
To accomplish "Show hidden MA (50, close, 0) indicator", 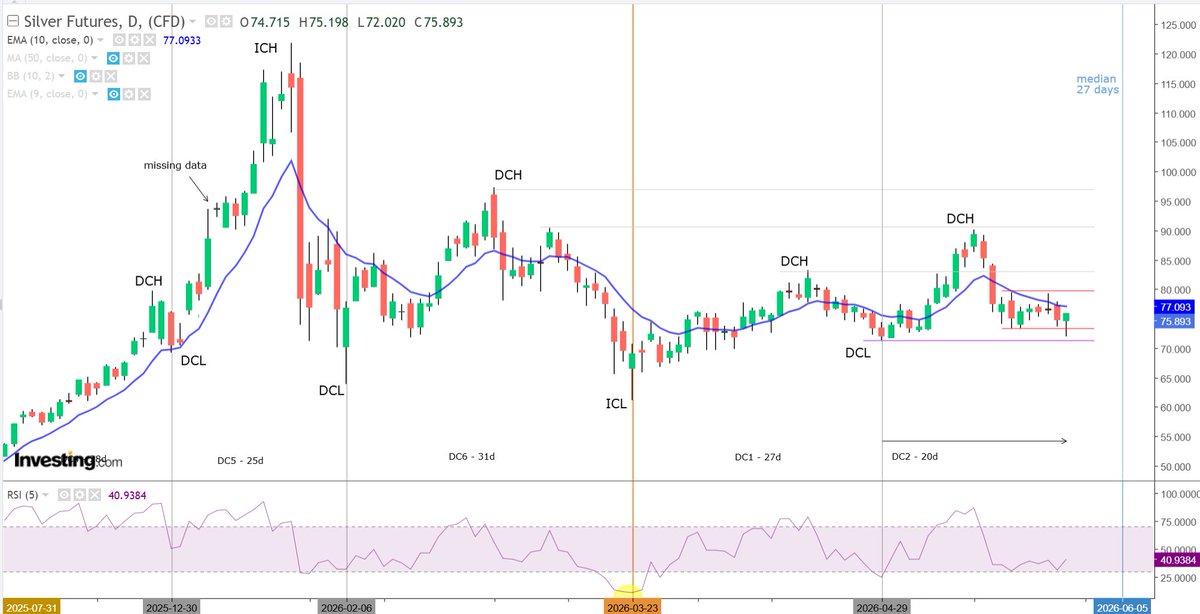I will pos(113,59).
